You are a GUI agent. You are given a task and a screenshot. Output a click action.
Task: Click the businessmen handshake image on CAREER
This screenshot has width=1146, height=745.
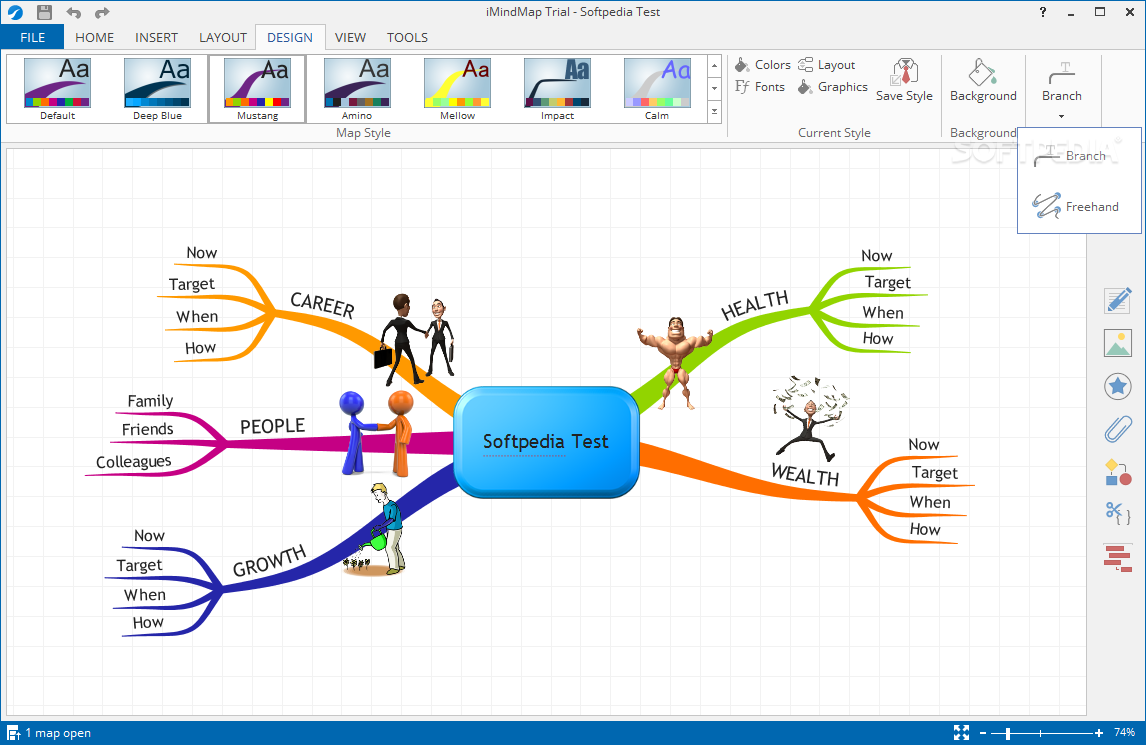point(415,339)
